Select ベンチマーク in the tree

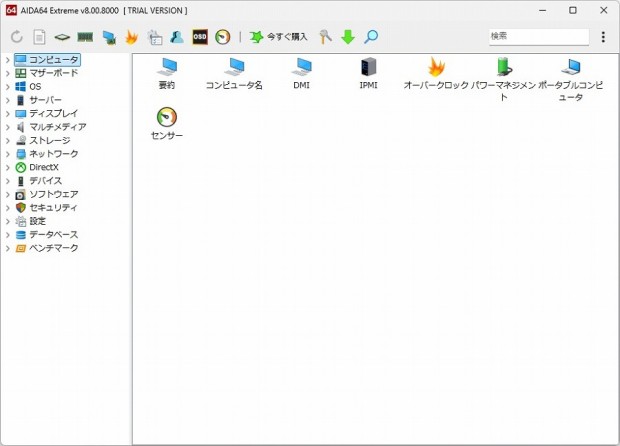(47, 248)
